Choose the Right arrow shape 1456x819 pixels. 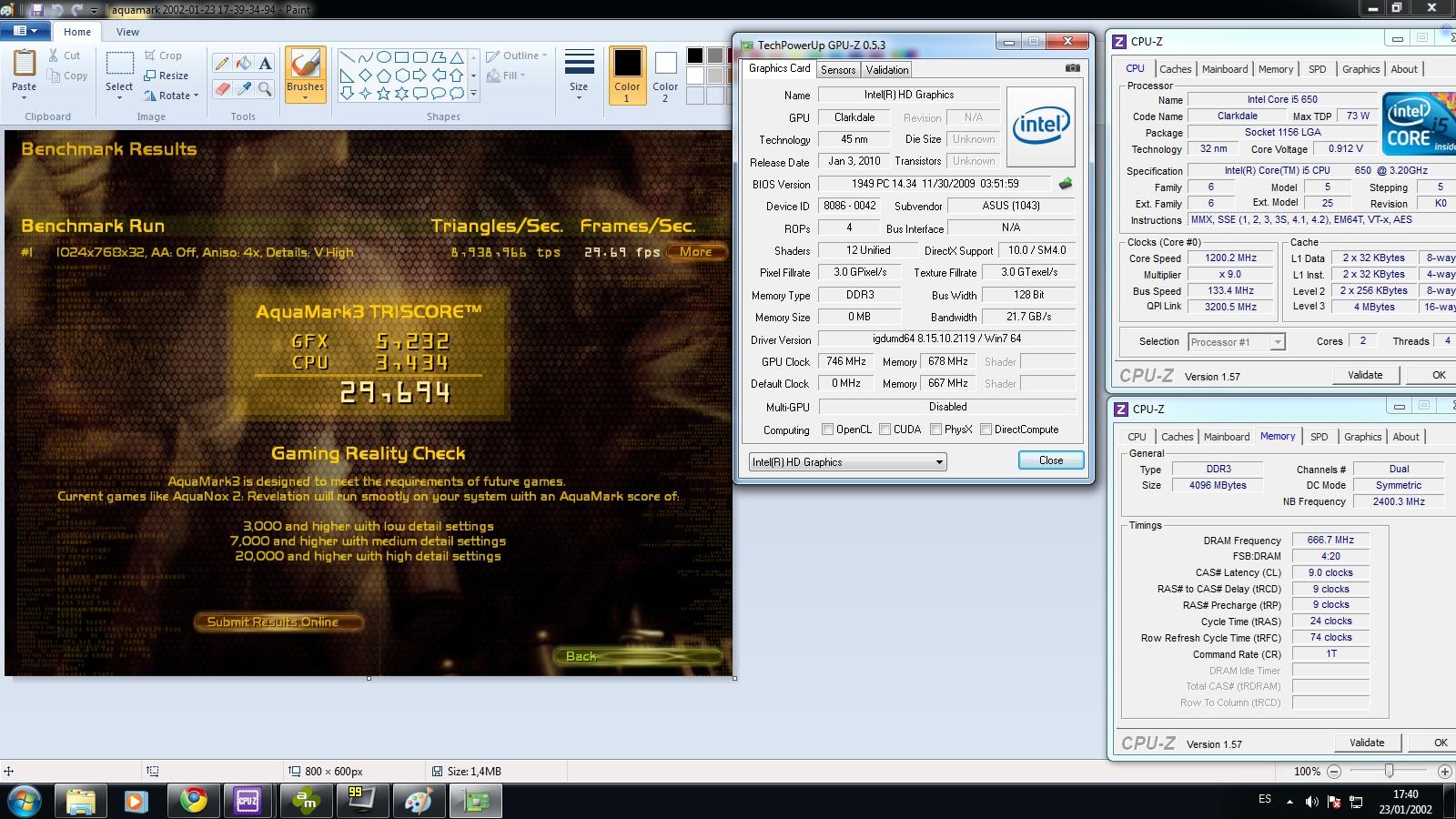pos(420,76)
